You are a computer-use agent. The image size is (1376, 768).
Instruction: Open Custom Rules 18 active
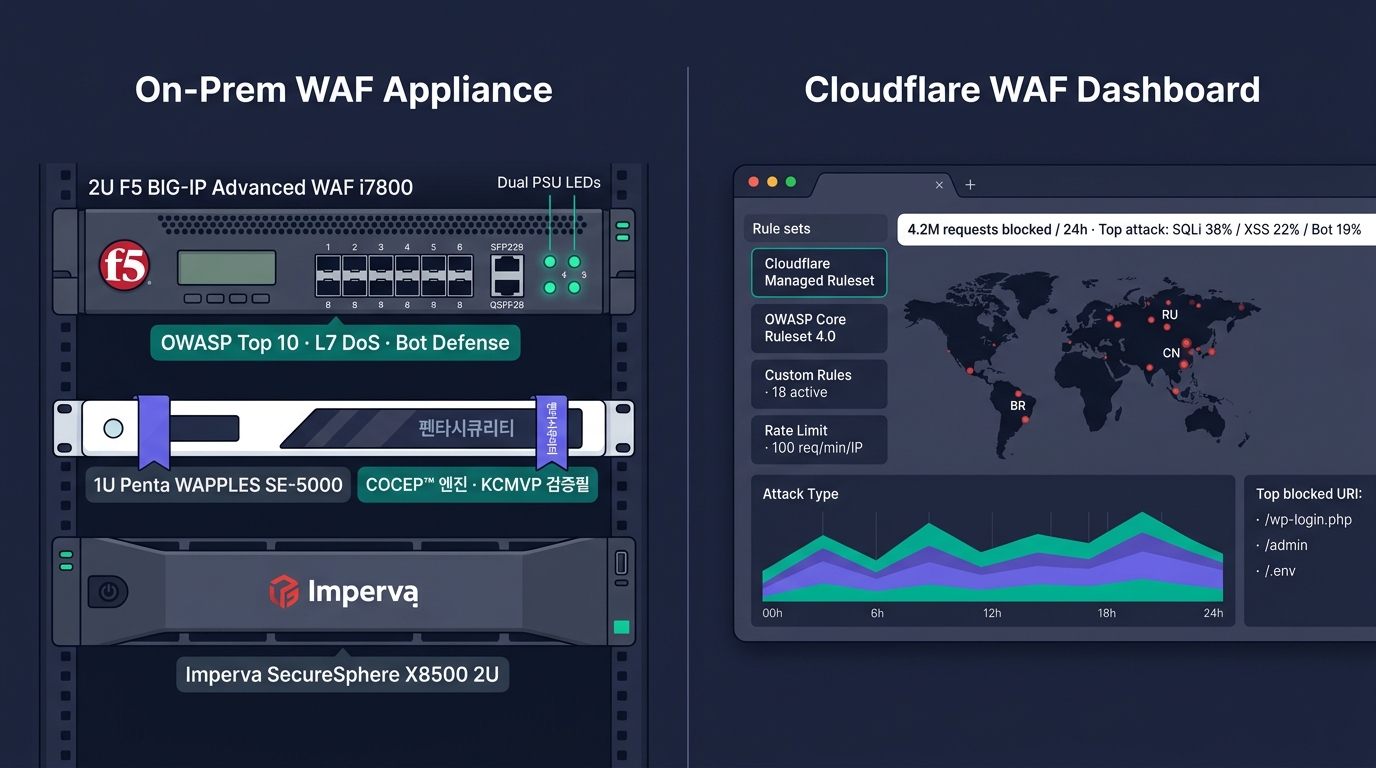pyautogui.click(x=819, y=384)
